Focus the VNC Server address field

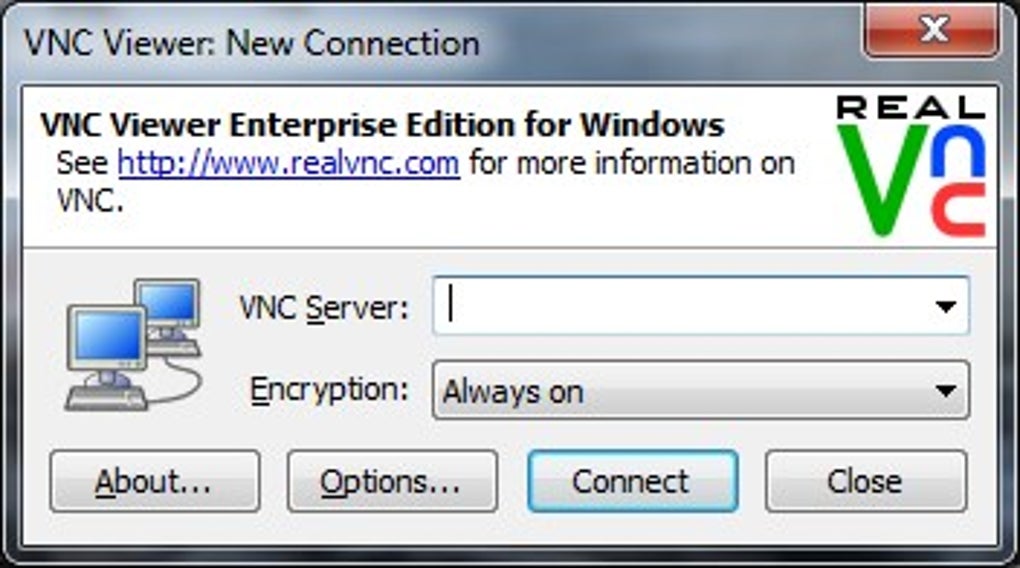tap(680, 306)
